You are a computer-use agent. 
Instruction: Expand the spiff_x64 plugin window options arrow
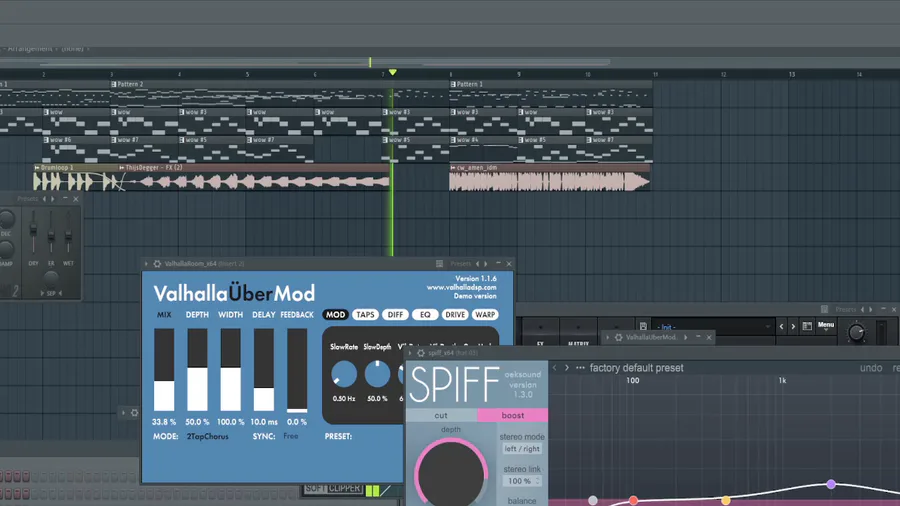click(410, 353)
